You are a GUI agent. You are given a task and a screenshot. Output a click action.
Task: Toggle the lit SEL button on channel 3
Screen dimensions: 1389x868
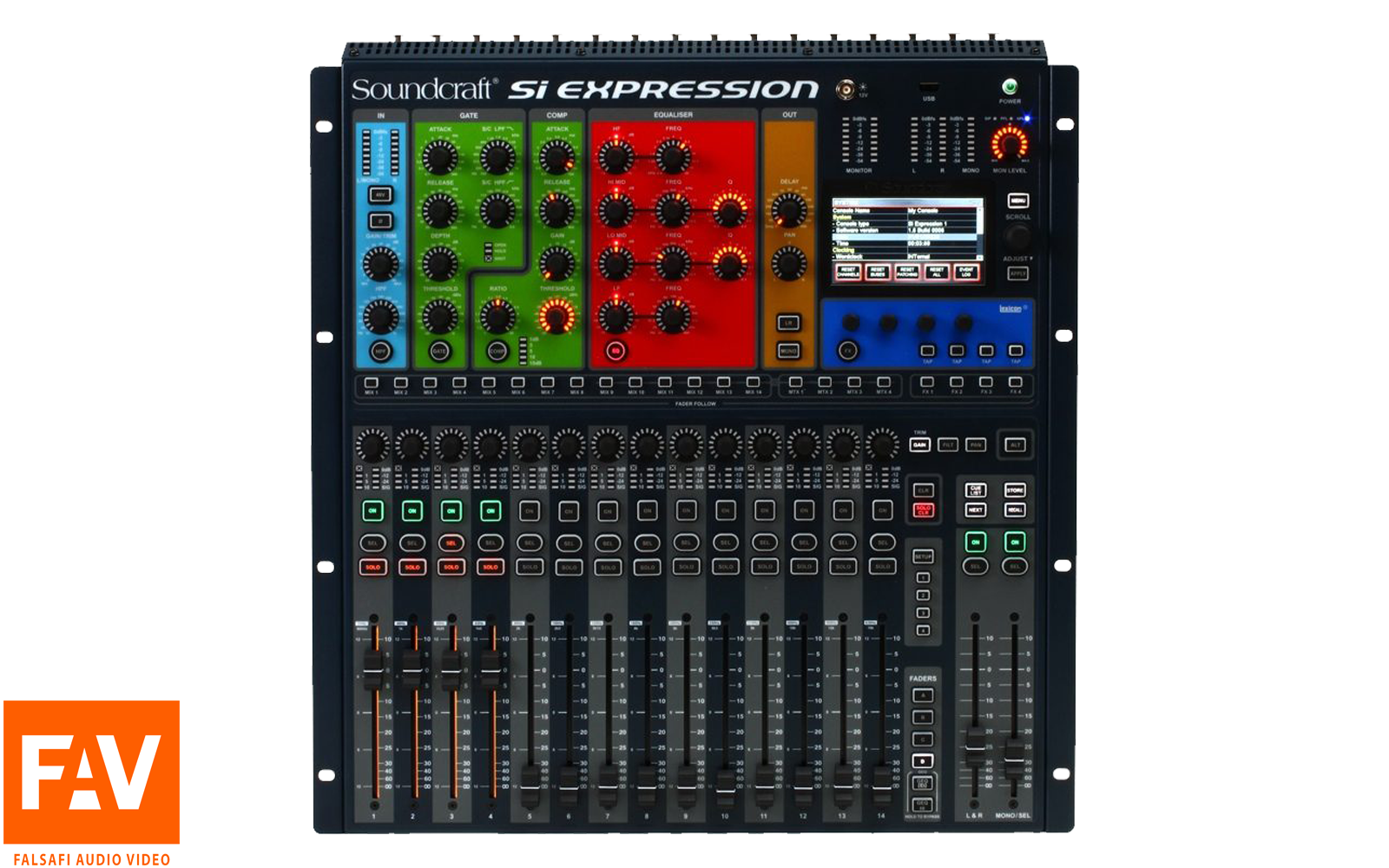(451, 542)
